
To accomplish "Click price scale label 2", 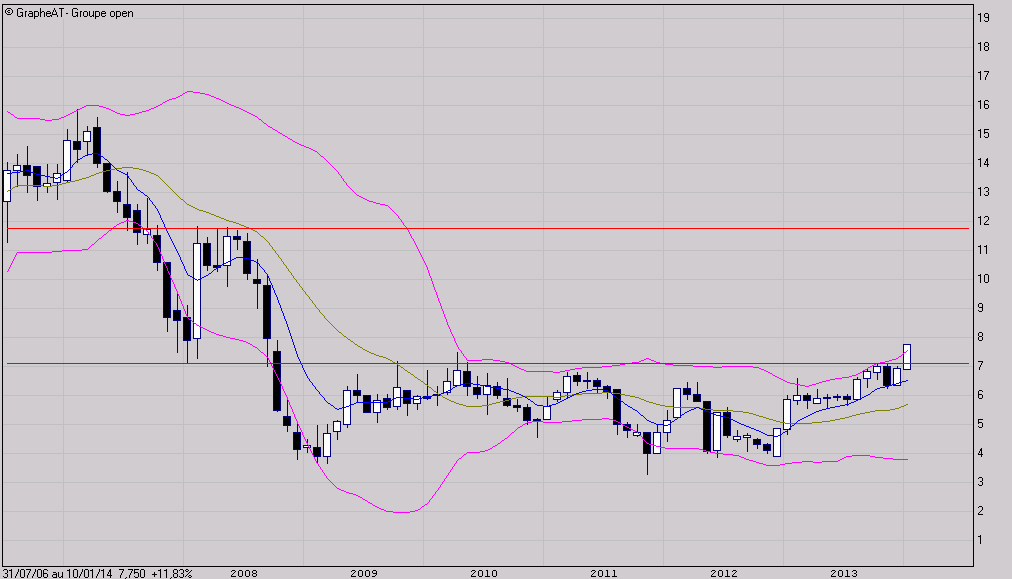I will (x=980, y=511).
